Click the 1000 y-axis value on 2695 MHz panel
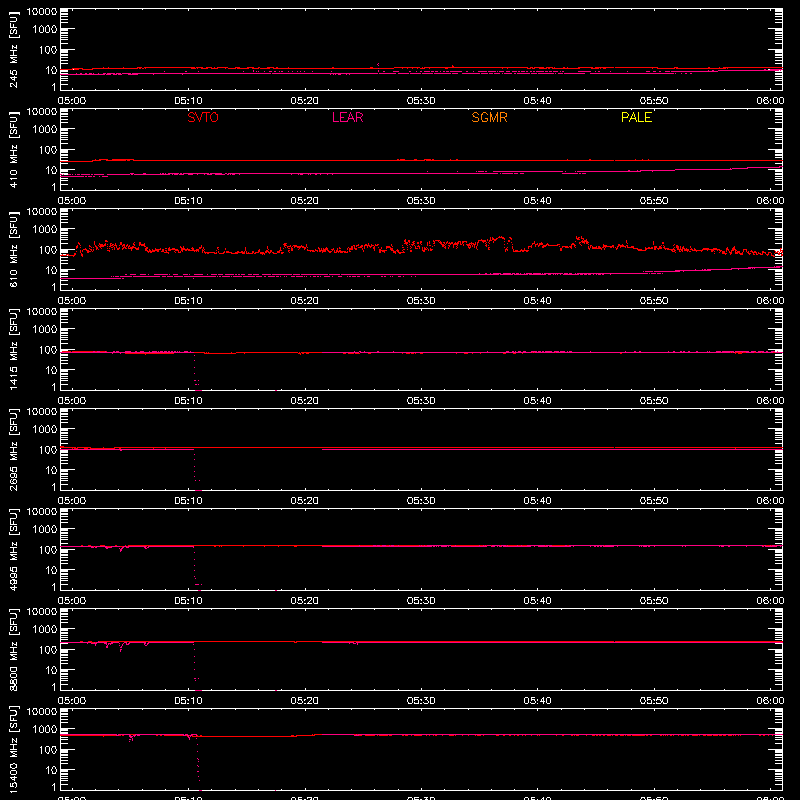 45,430
